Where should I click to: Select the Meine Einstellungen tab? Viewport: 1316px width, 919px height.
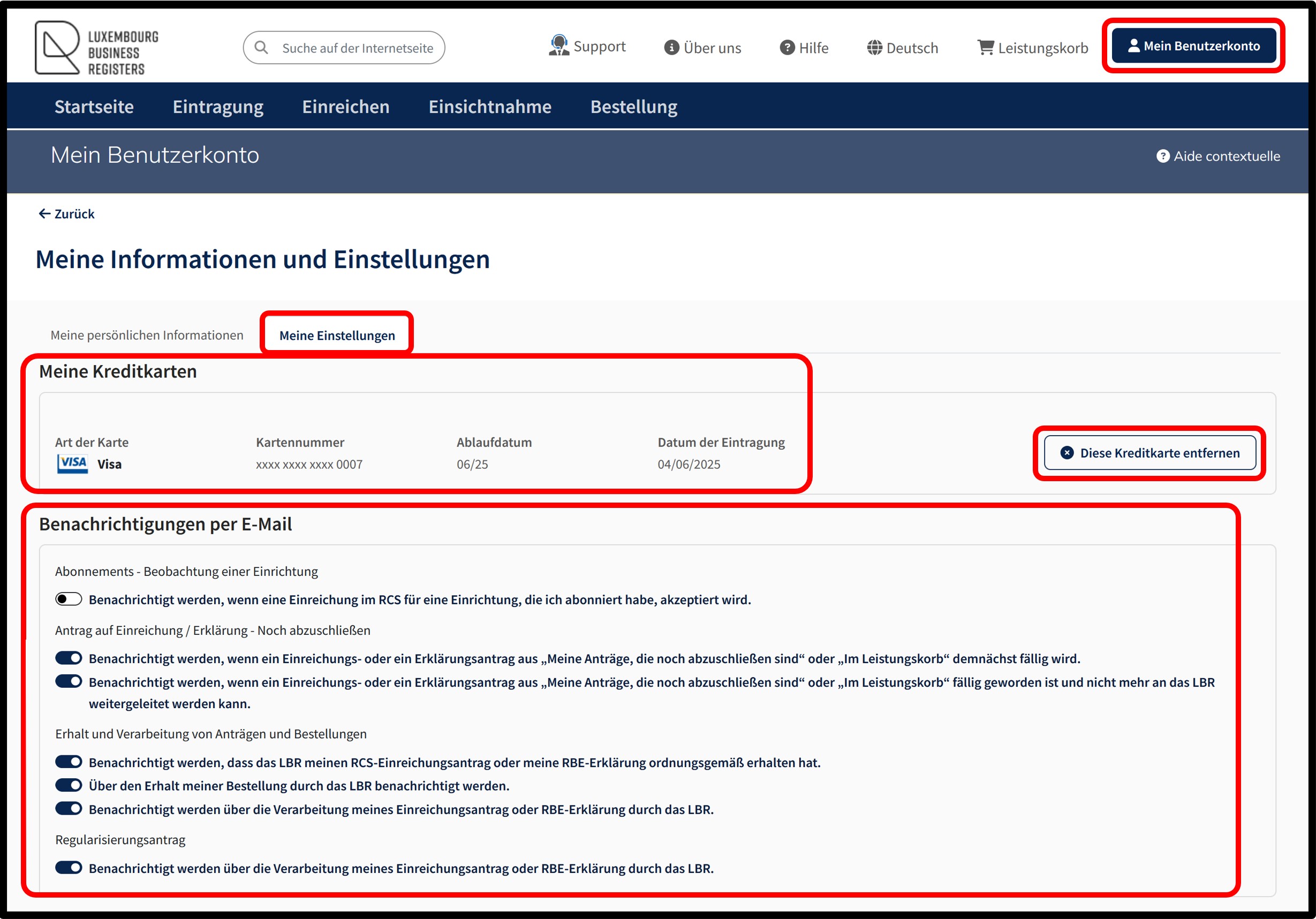tap(337, 336)
